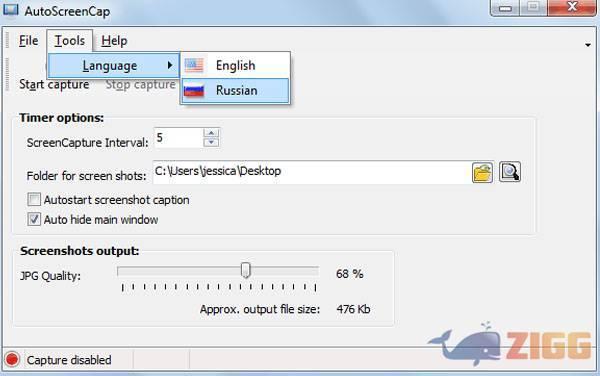Click Start capture button
600x376 pixels.
54,85
